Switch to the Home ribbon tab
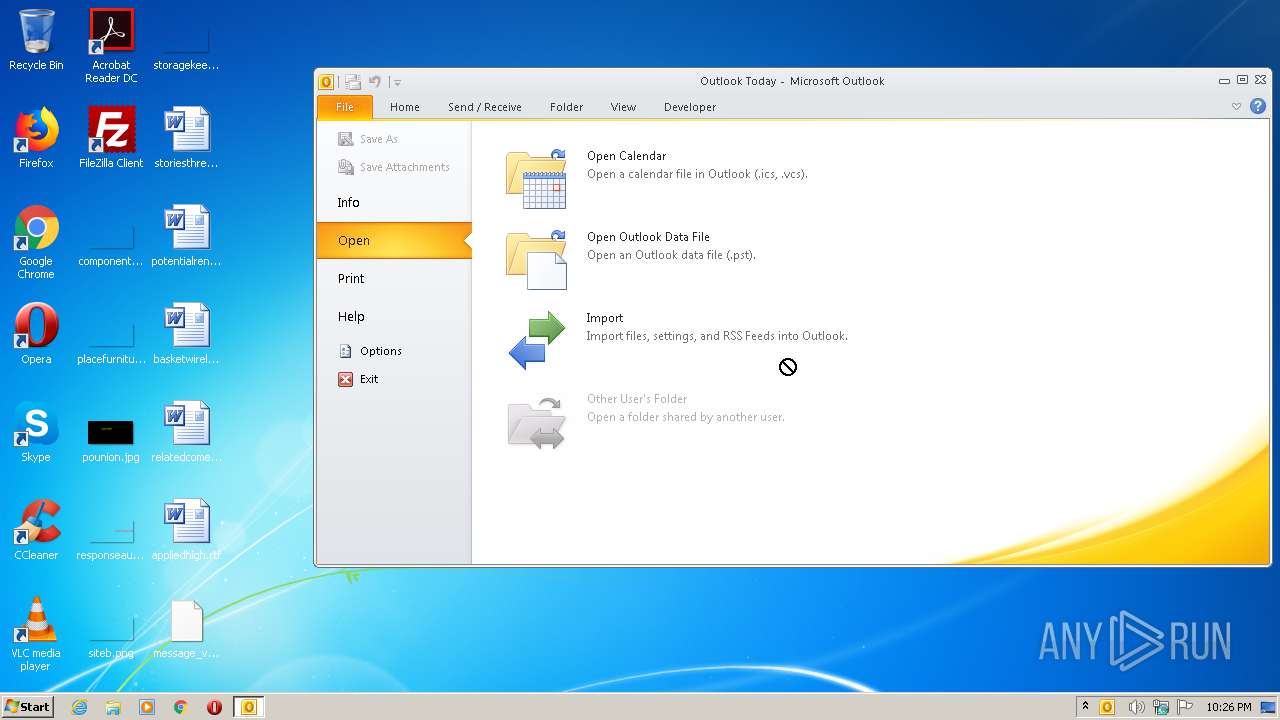This screenshot has height=720, width=1280. click(405, 107)
